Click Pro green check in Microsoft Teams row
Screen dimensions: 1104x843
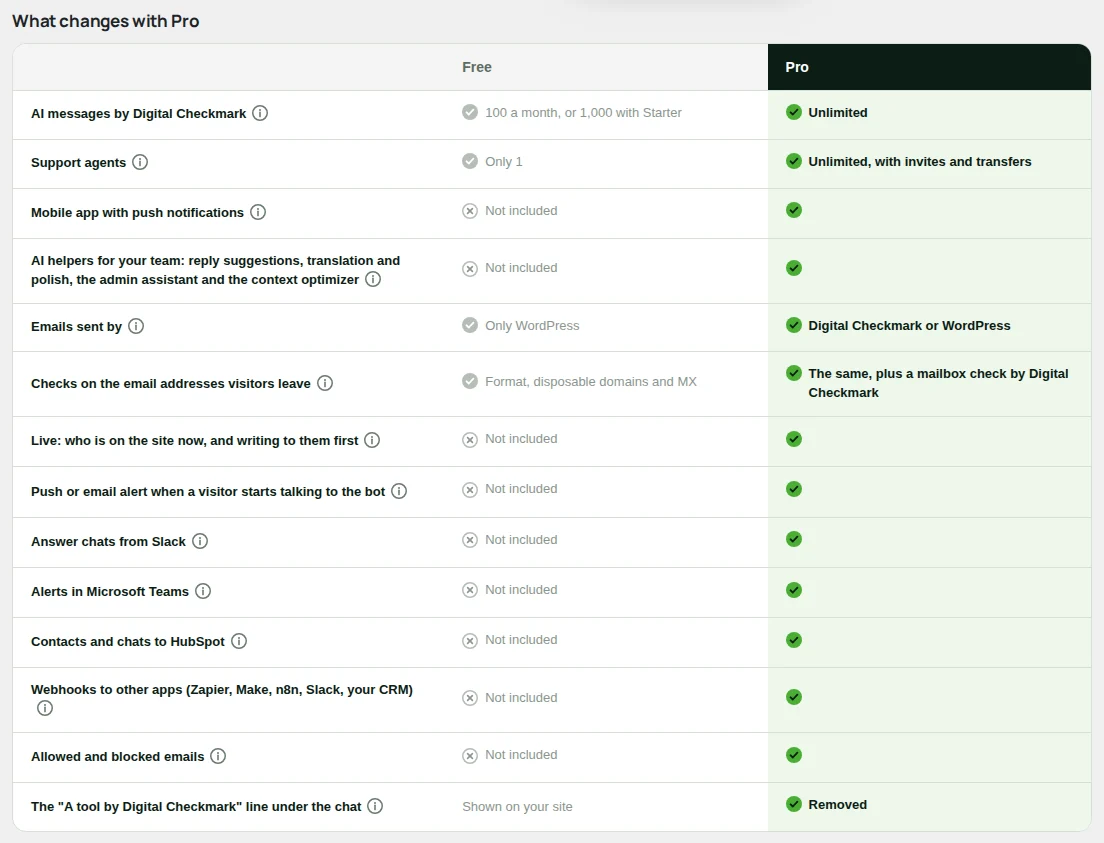pyautogui.click(x=794, y=589)
